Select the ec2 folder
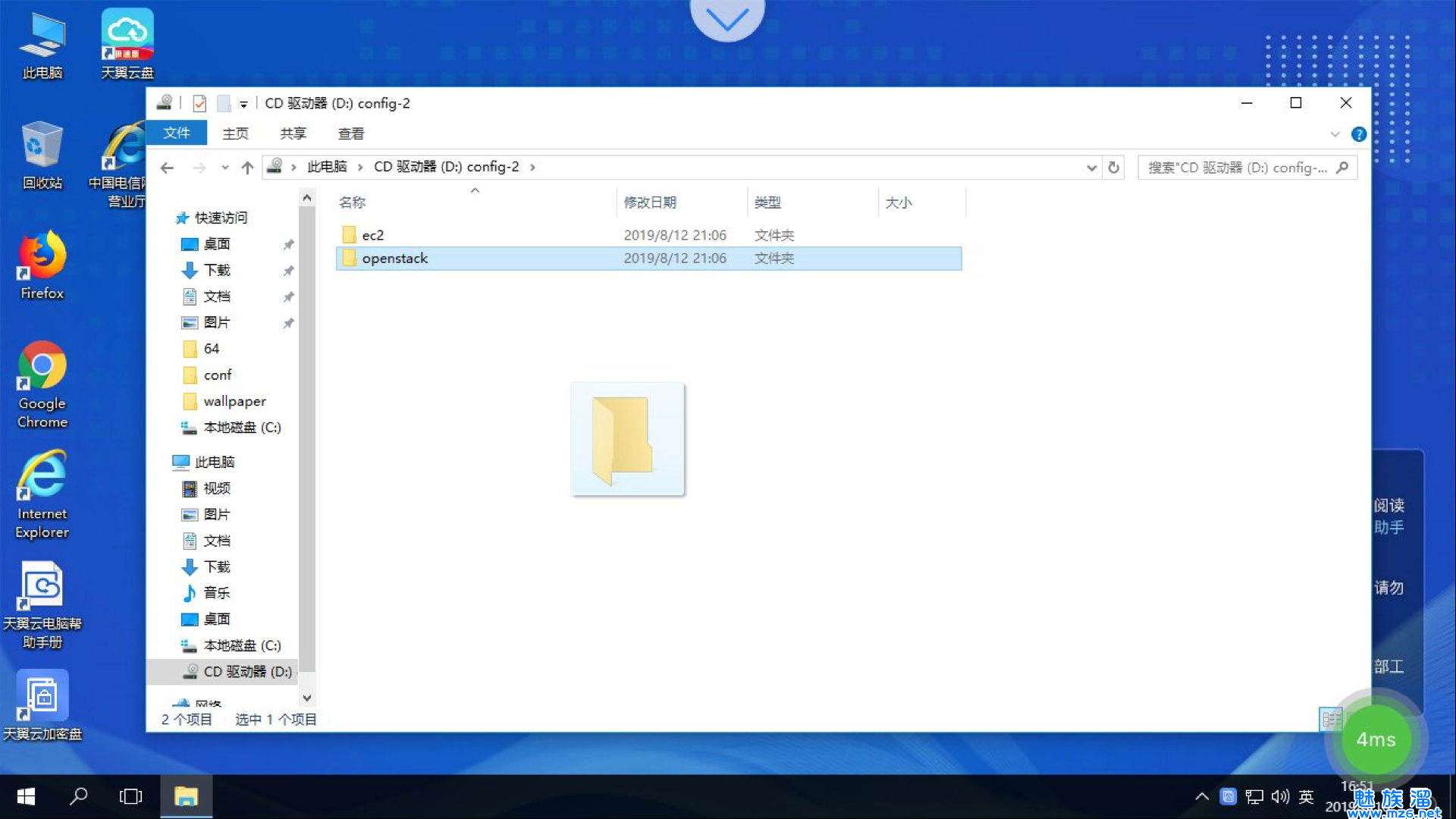Viewport: 1456px width, 819px height. pos(372,235)
